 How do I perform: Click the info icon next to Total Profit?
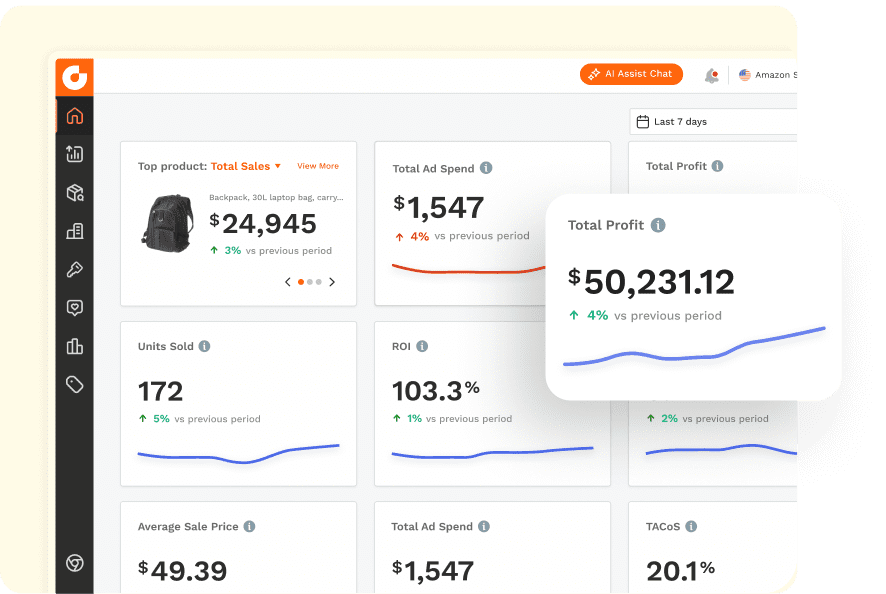[658, 225]
